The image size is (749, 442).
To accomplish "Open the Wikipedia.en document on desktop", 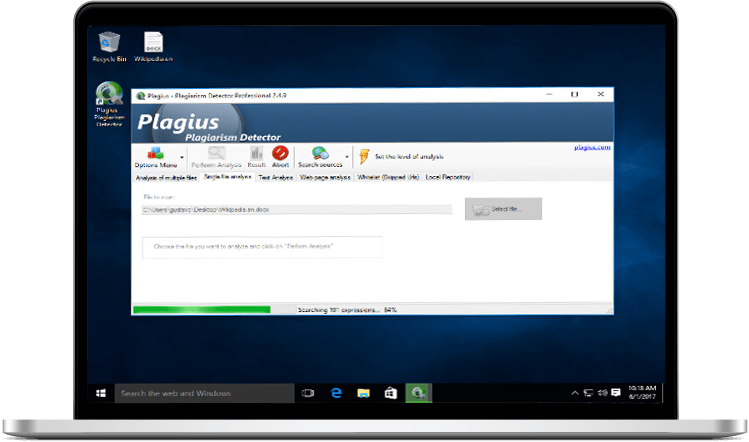I will (154, 42).
